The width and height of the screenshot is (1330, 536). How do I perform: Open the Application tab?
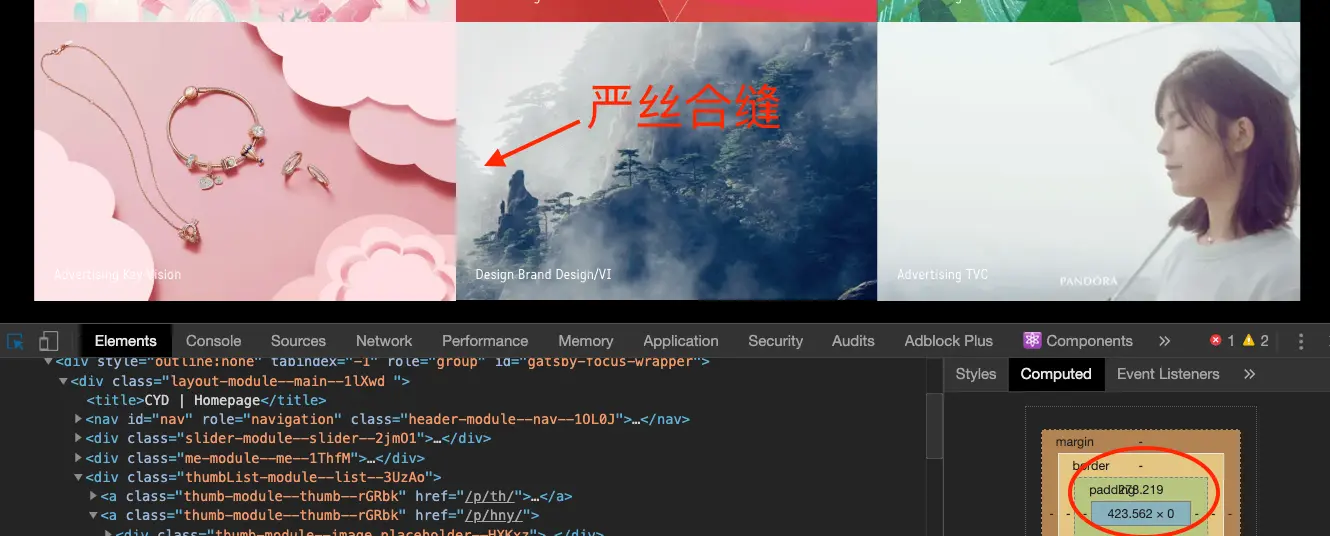pyautogui.click(x=681, y=341)
